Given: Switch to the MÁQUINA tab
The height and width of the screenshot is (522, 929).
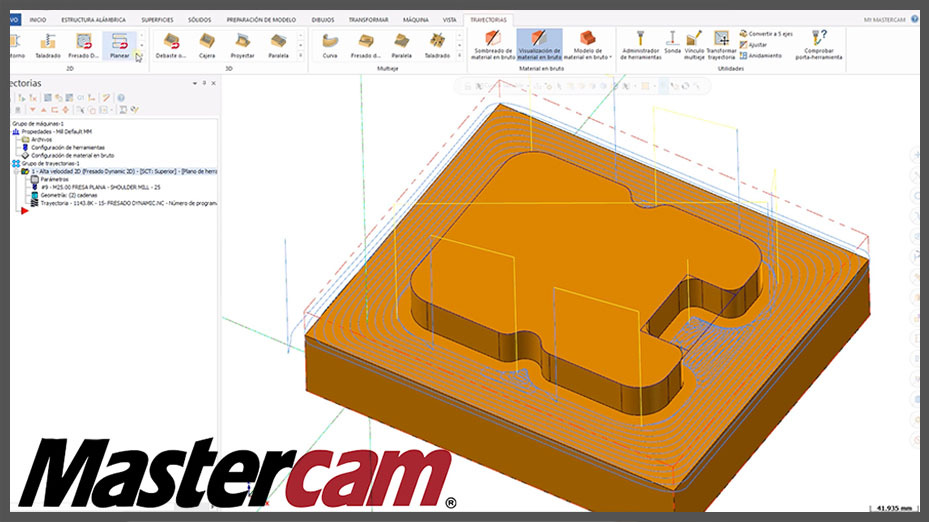Looking at the screenshot, I should [x=416, y=20].
